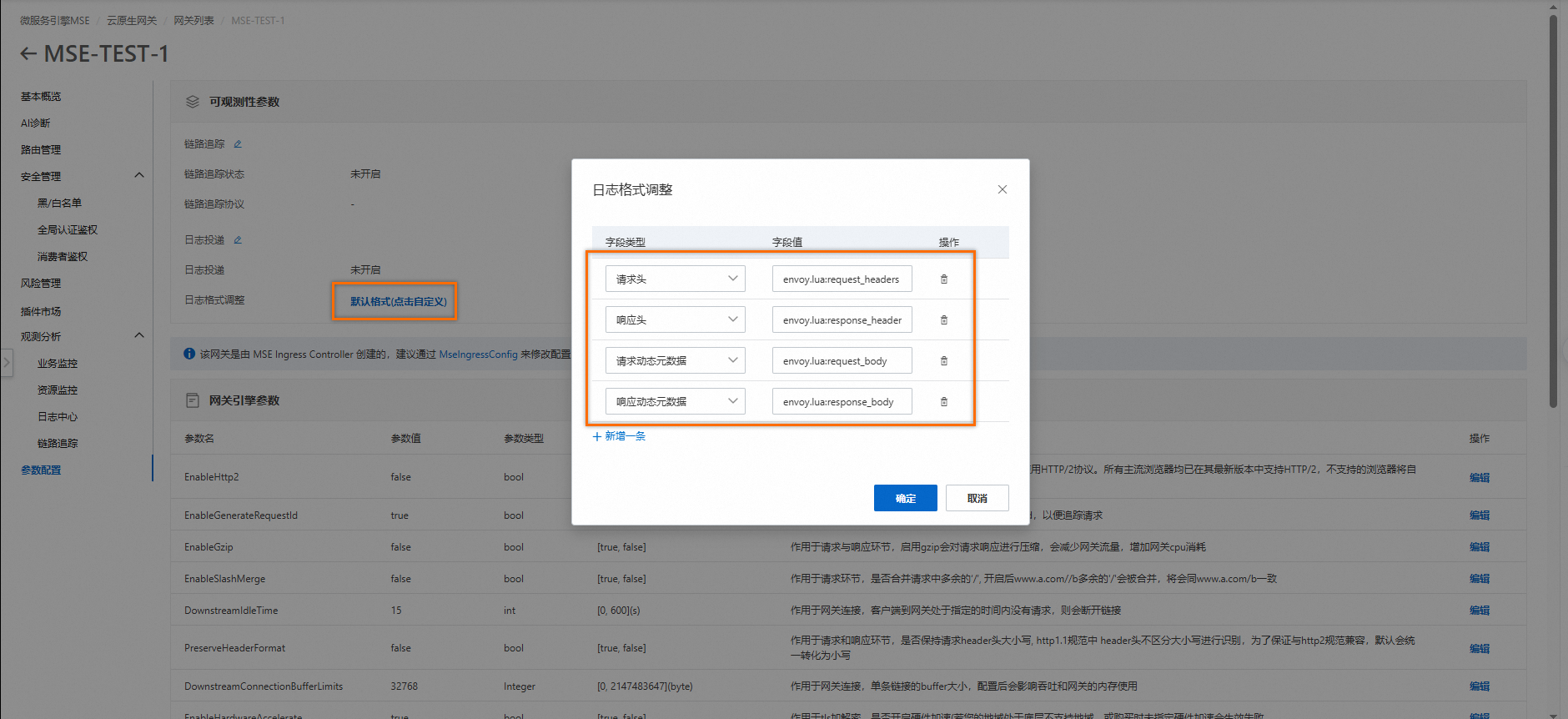
Task: Click the icon beside 网关引擎参数 heading
Action: coord(193,400)
